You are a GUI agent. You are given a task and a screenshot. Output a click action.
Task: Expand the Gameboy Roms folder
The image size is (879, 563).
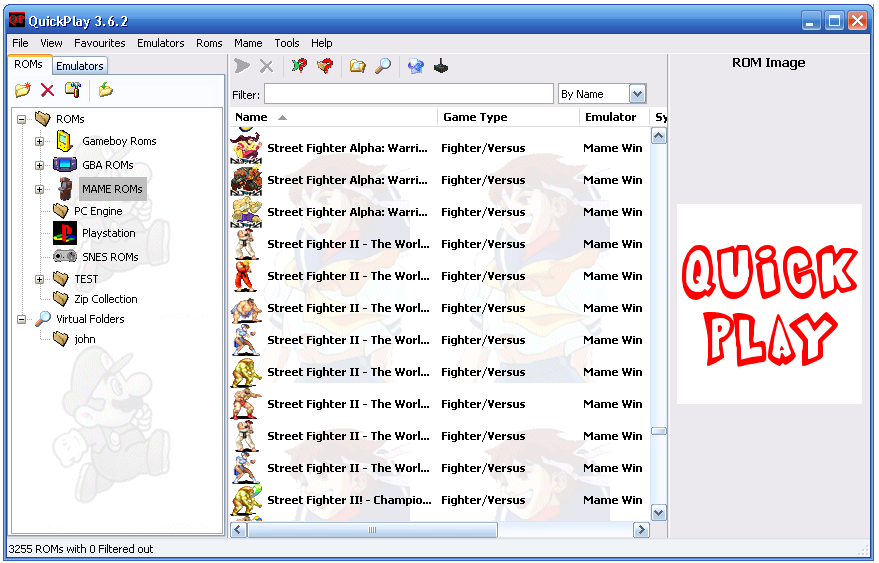pos(39,141)
